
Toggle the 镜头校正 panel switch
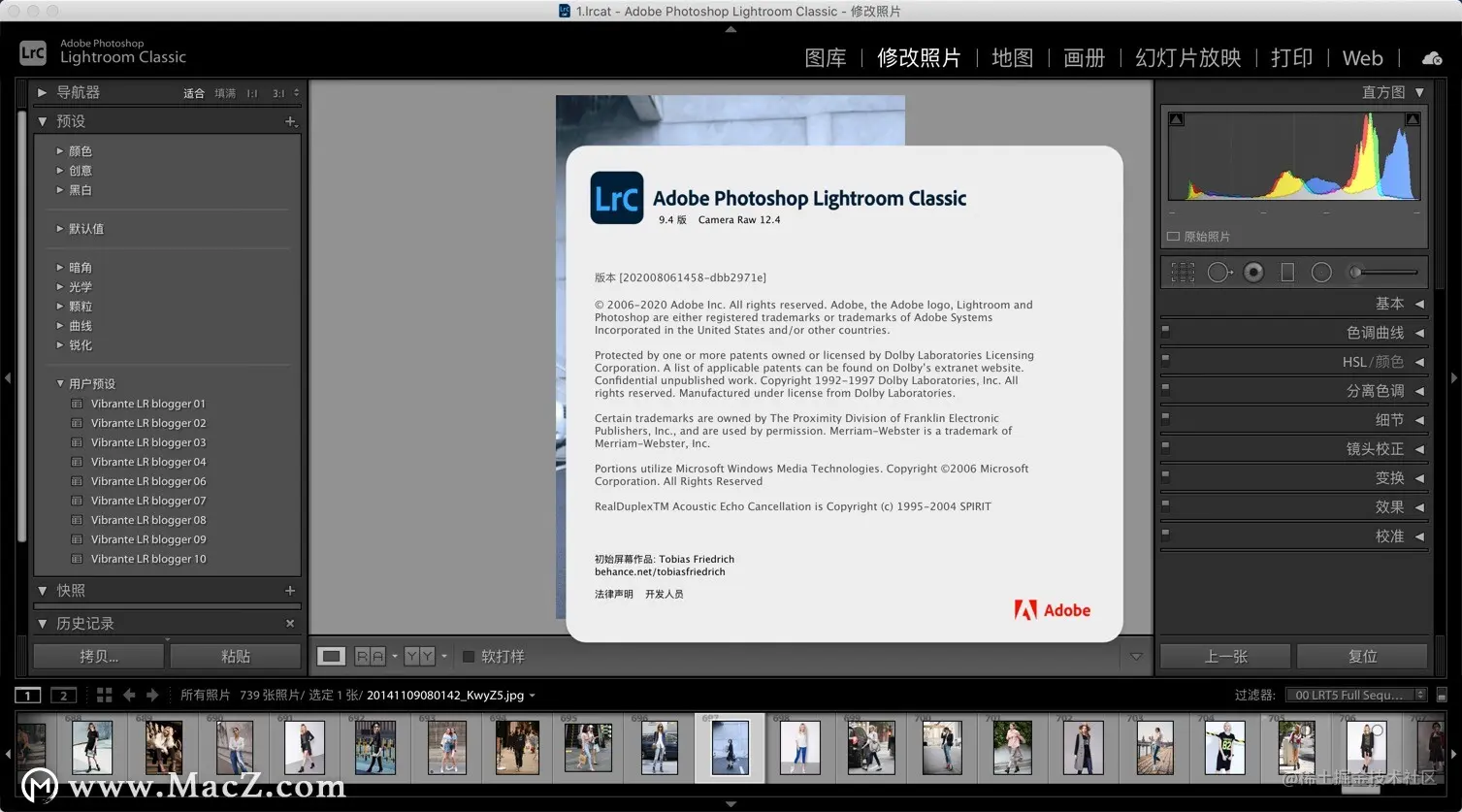1165,447
